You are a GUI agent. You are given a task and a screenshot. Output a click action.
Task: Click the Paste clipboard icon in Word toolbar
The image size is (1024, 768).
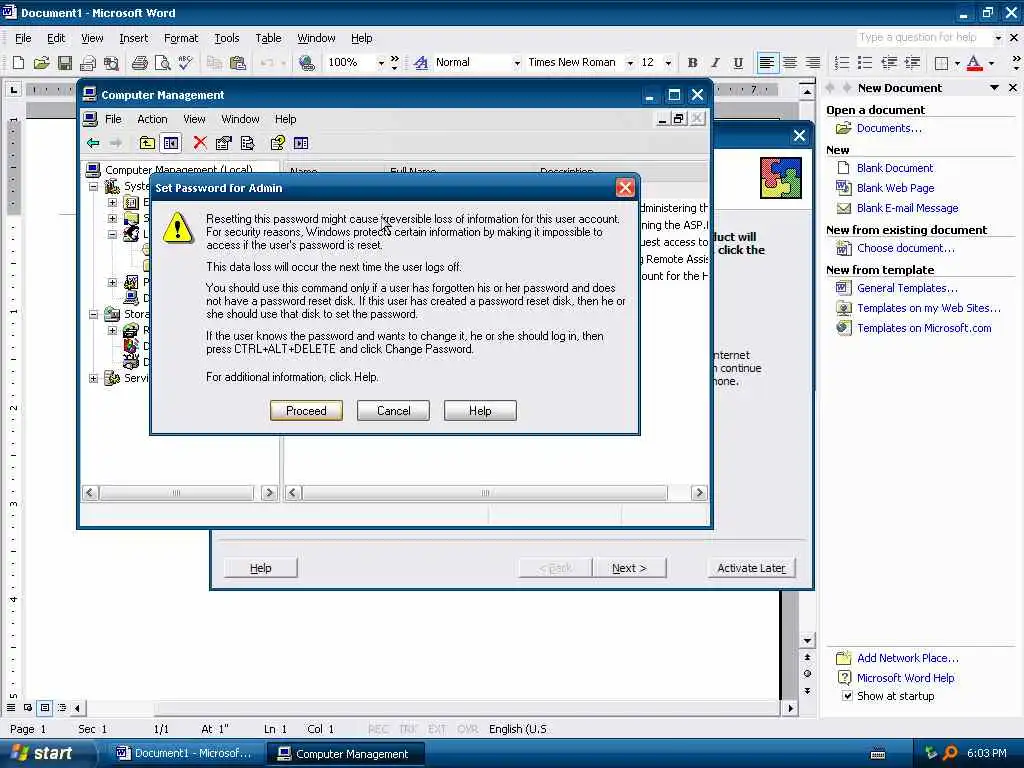(x=238, y=63)
